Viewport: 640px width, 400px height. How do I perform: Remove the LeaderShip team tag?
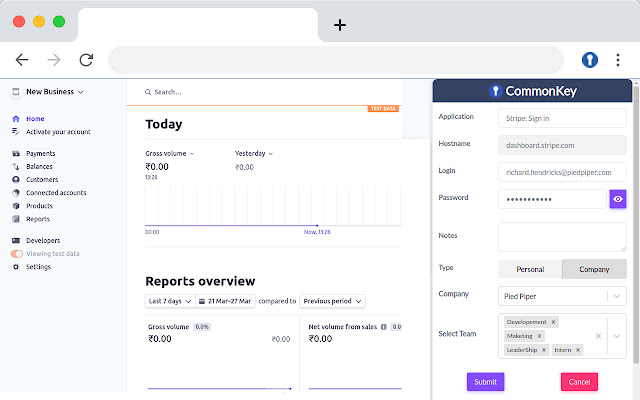[x=544, y=350]
